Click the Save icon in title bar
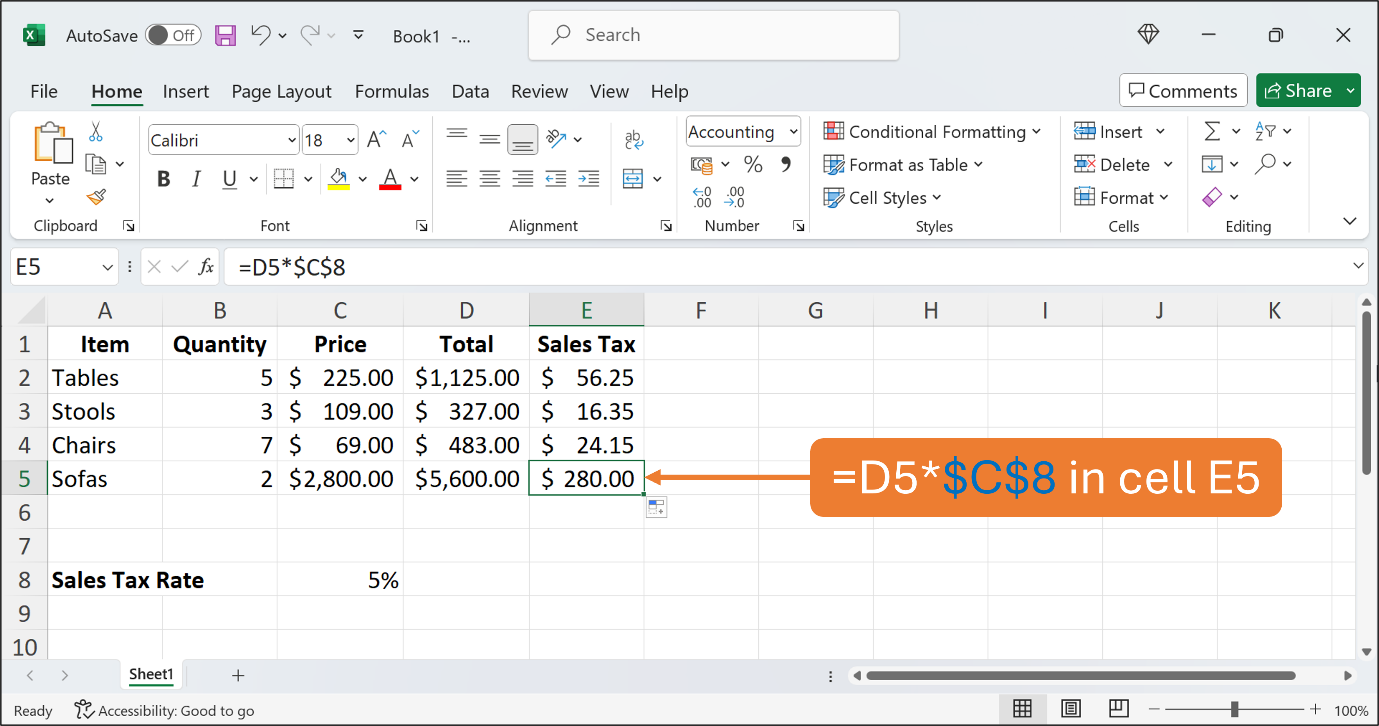Viewport: 1379px width, 726px height. pos(225,35)
